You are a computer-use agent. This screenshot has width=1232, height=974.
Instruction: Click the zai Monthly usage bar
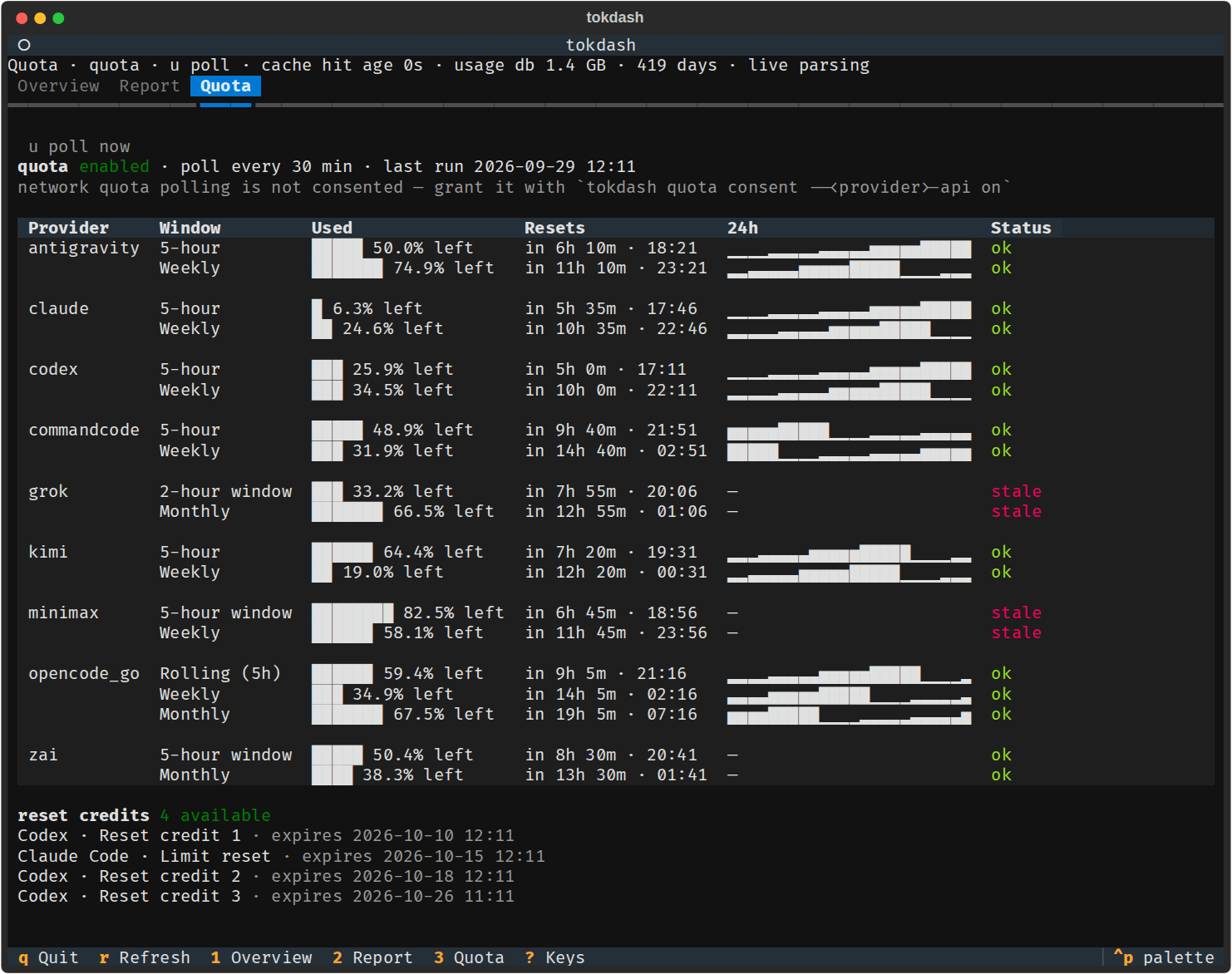332,775
